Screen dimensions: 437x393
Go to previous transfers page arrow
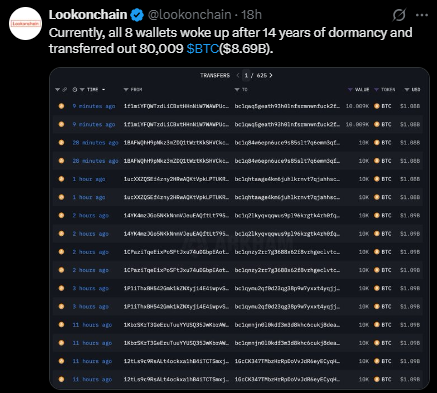[x=238, y=75]
